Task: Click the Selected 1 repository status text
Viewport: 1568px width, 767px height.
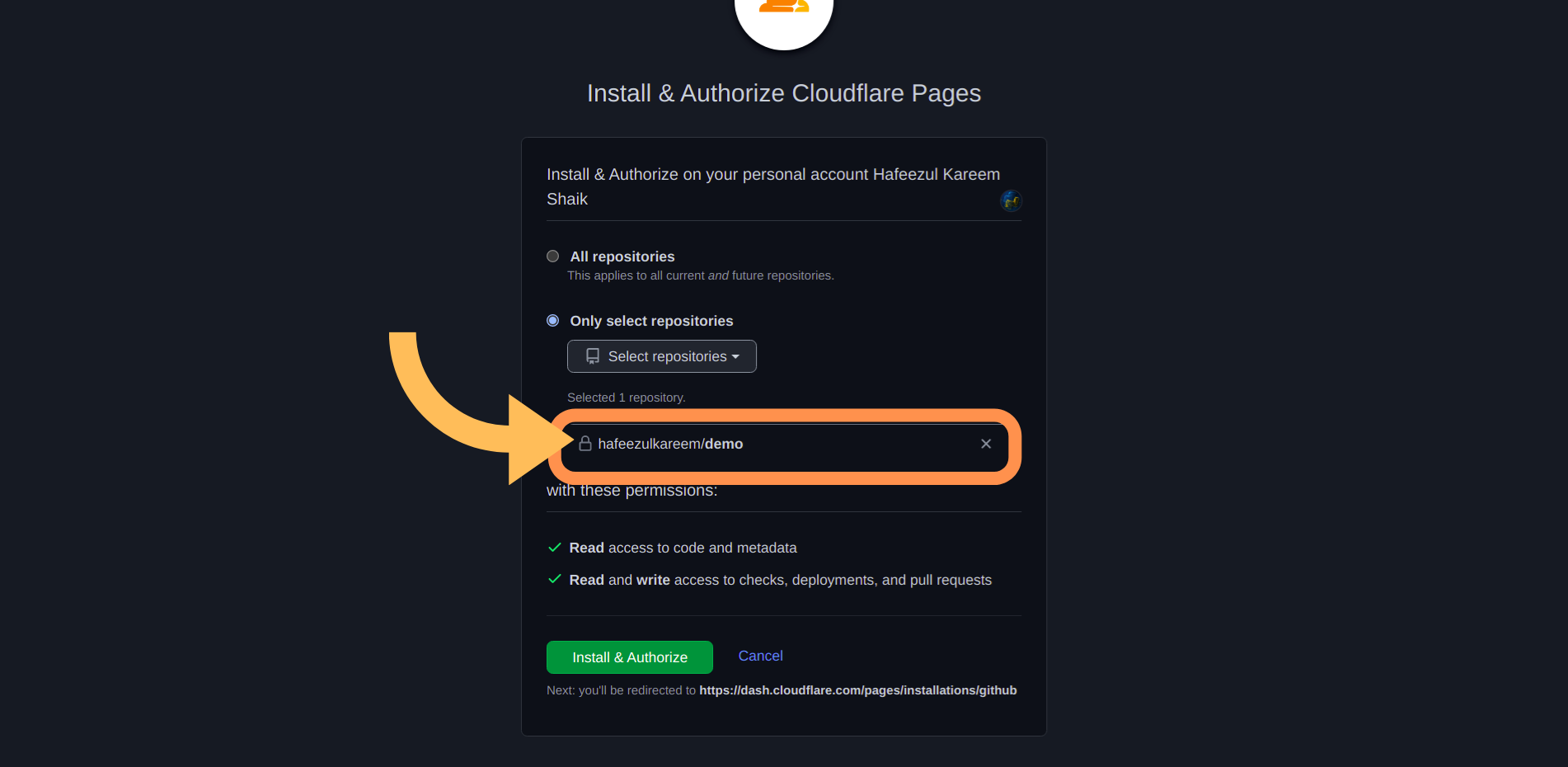Action: coord(626,398)
